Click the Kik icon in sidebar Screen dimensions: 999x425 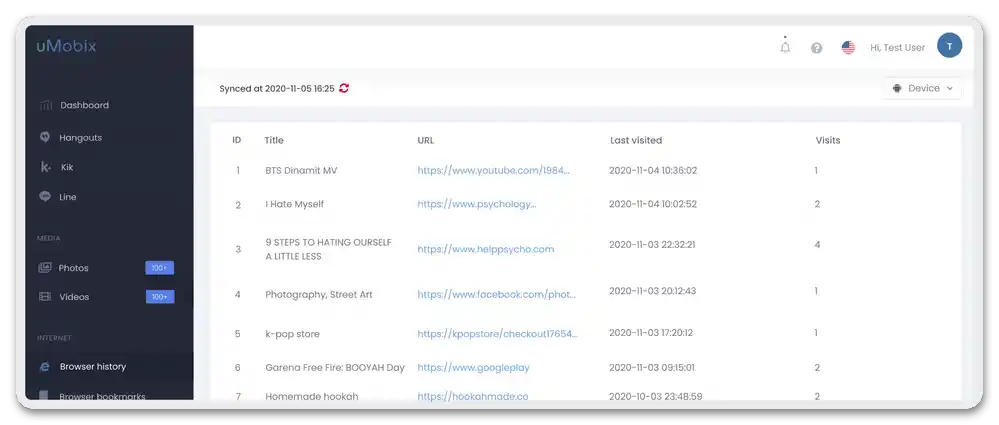point(45,167)
